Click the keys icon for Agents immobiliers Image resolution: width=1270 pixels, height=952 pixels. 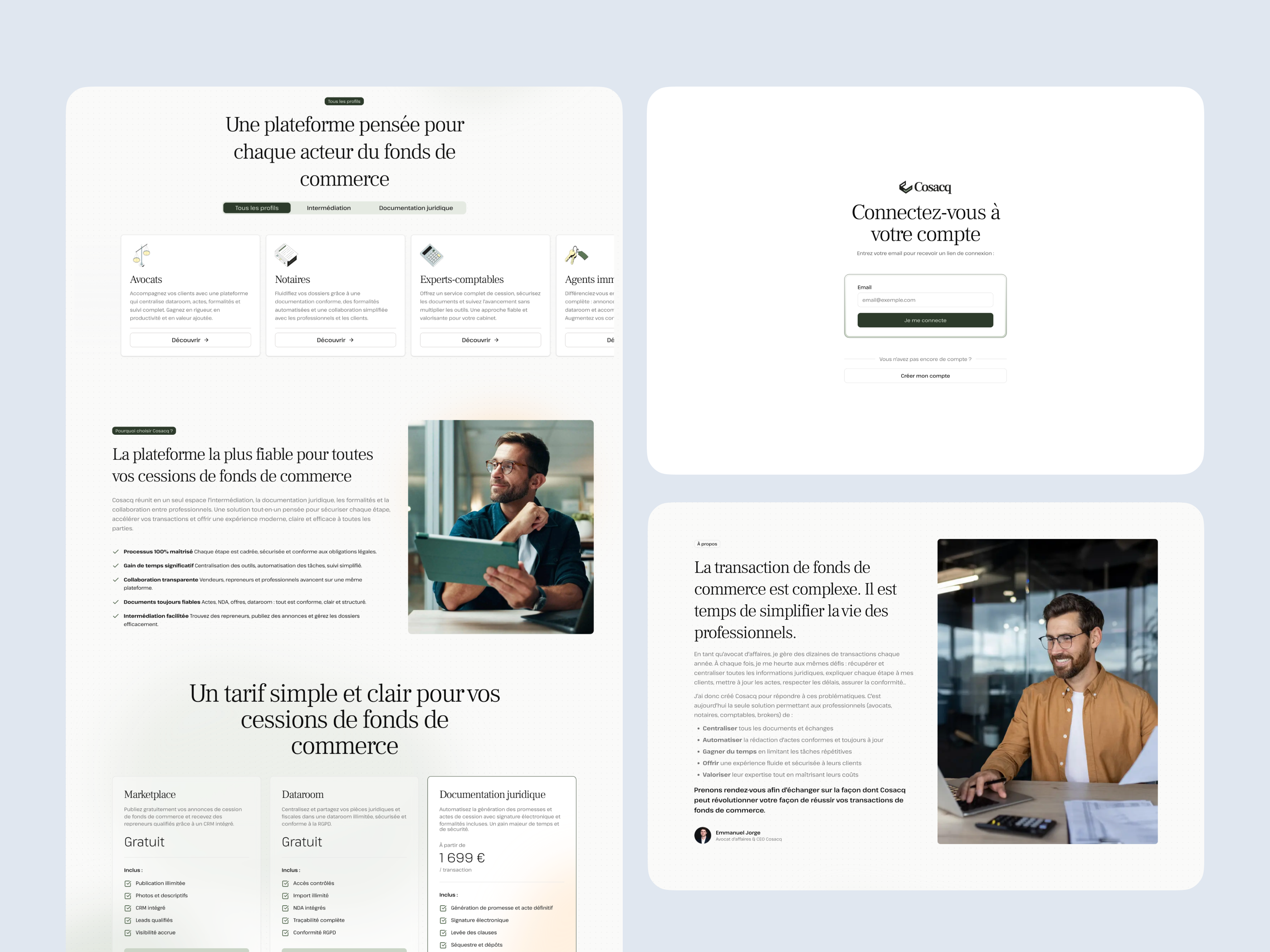[x=576, y=254]
